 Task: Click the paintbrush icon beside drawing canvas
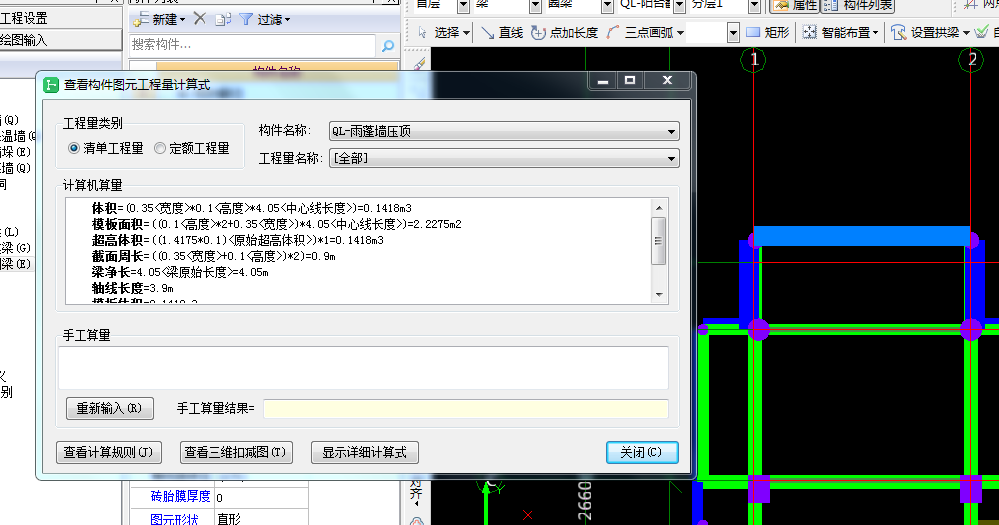tap(419, 64)
